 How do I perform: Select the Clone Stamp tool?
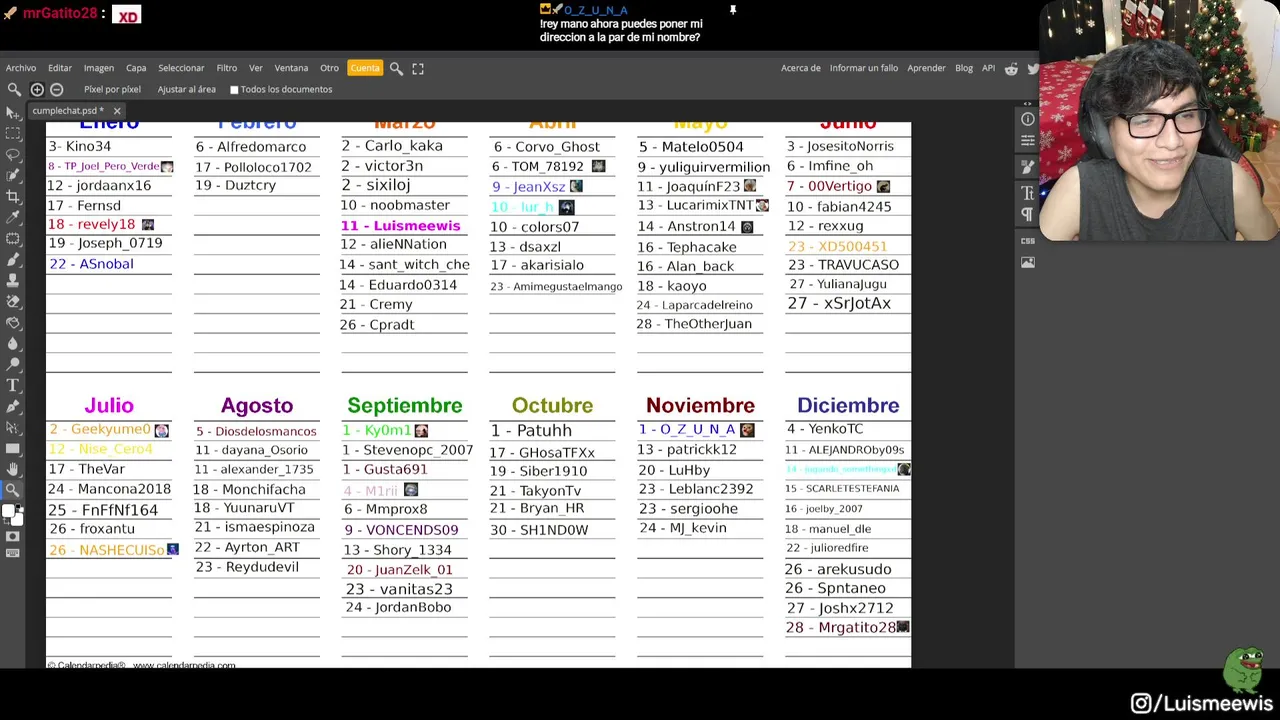pyautogui.click(x=13, y=281)
